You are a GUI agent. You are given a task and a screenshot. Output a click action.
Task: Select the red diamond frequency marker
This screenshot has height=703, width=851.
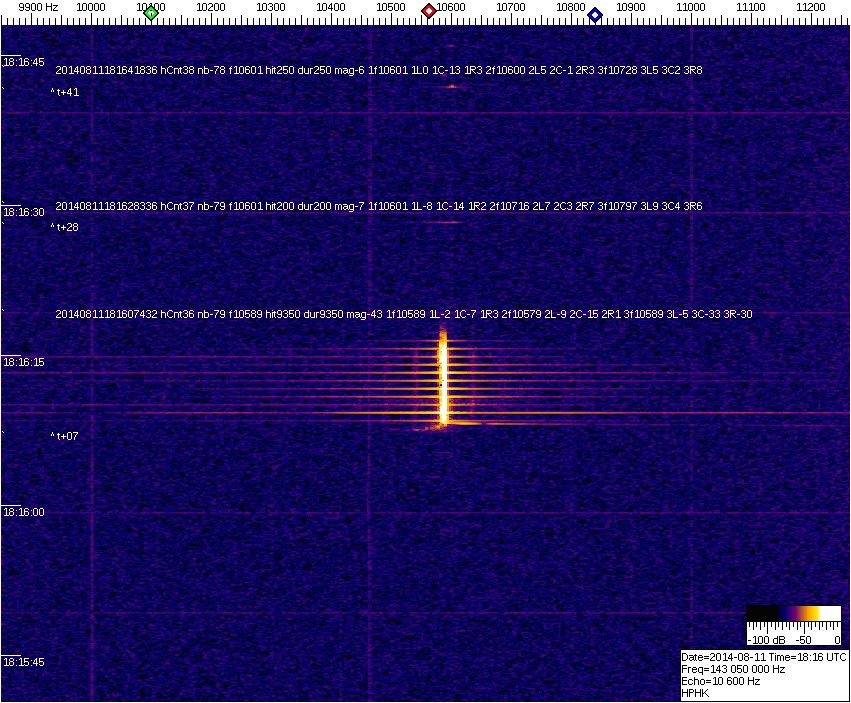click(429, 11)
